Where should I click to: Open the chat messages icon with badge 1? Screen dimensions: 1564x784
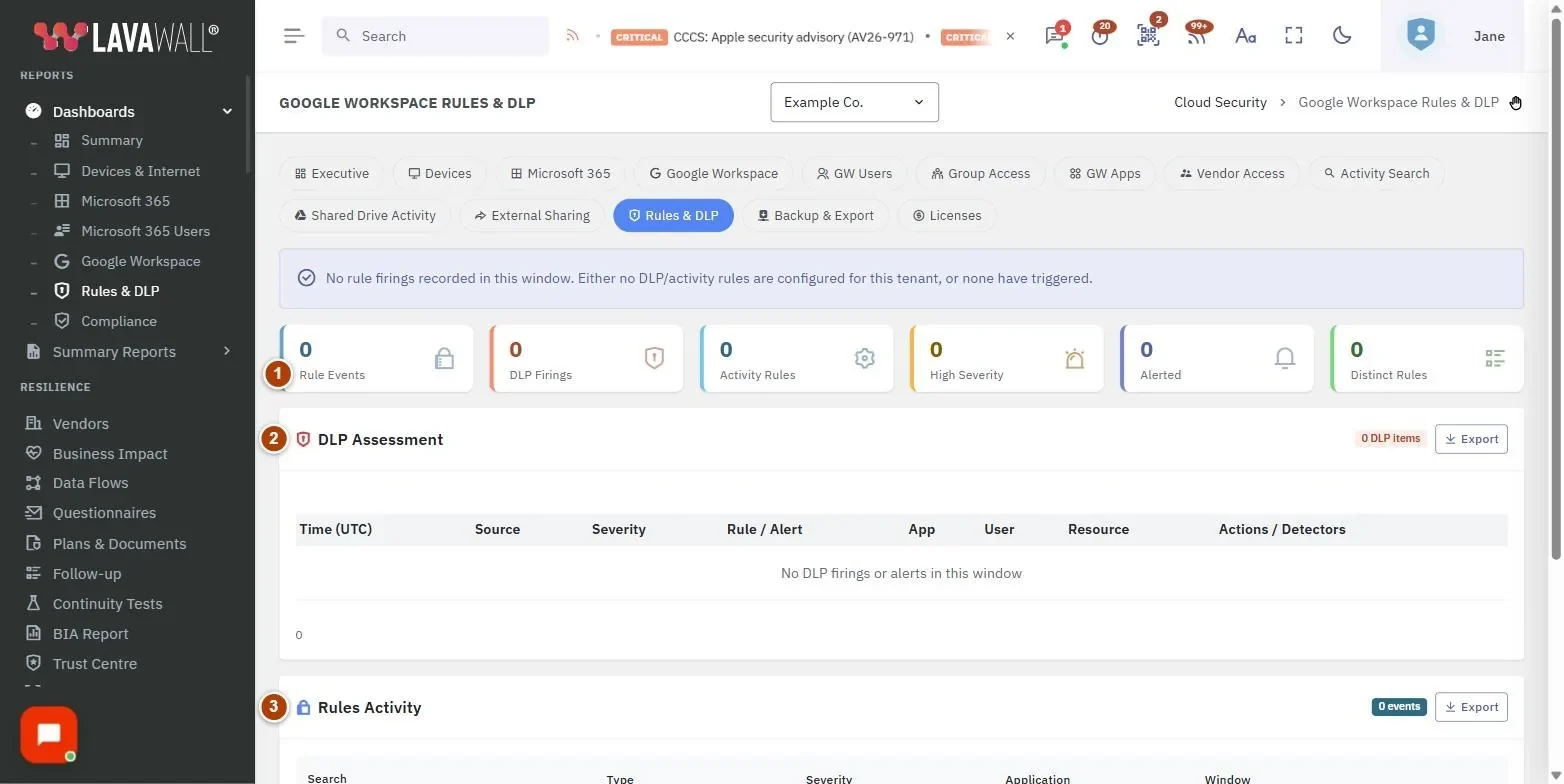[1055, 36]
